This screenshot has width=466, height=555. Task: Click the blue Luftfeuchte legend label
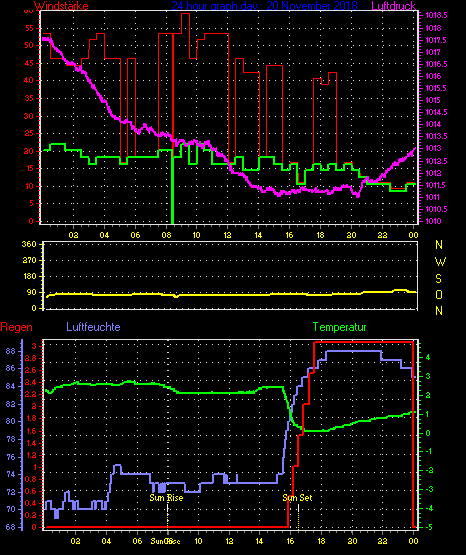(93, 327)
